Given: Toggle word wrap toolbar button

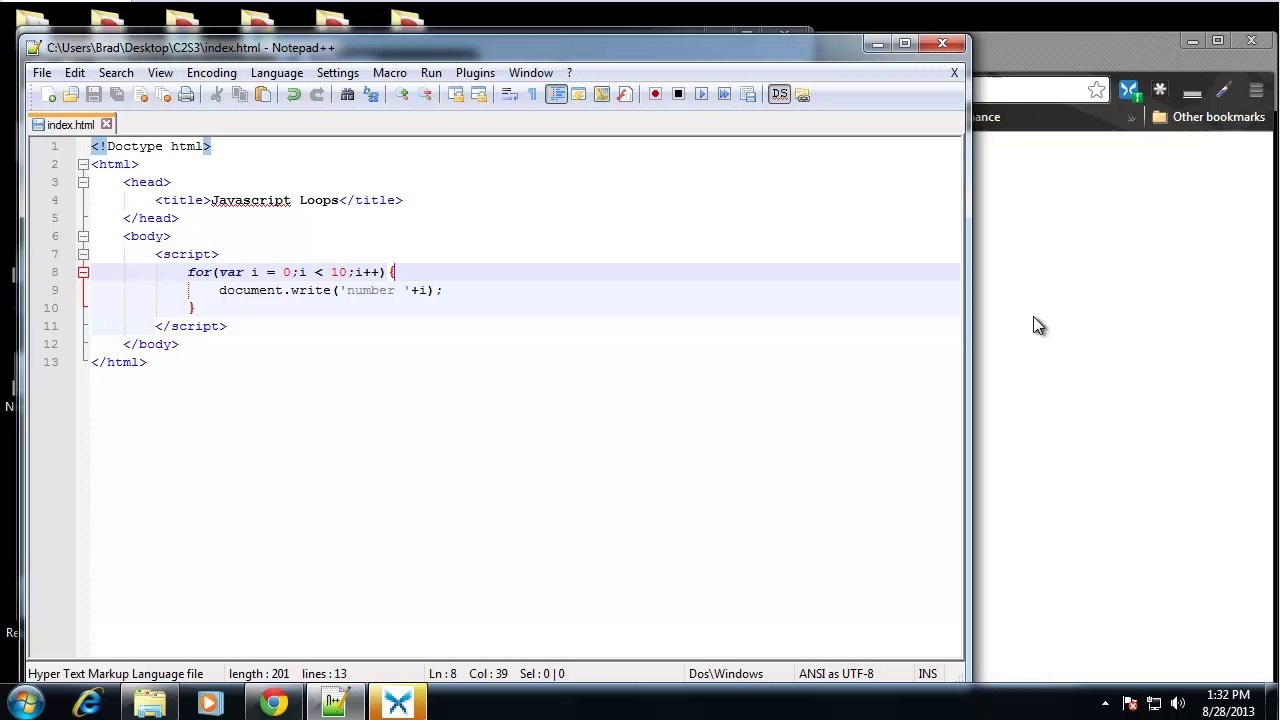Looking at the screenshot, I should (509, 94).
